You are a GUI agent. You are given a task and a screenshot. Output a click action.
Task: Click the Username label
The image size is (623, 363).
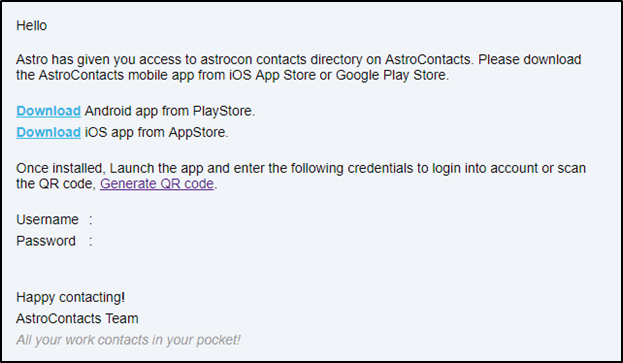[x=47, y=220]
